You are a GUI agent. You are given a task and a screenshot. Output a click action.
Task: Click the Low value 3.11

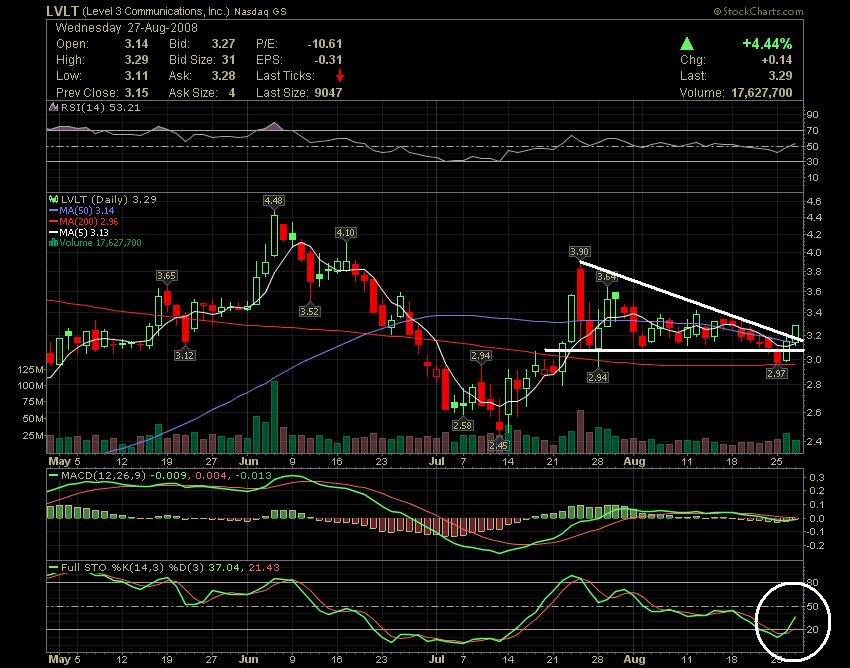click(136, 76)
